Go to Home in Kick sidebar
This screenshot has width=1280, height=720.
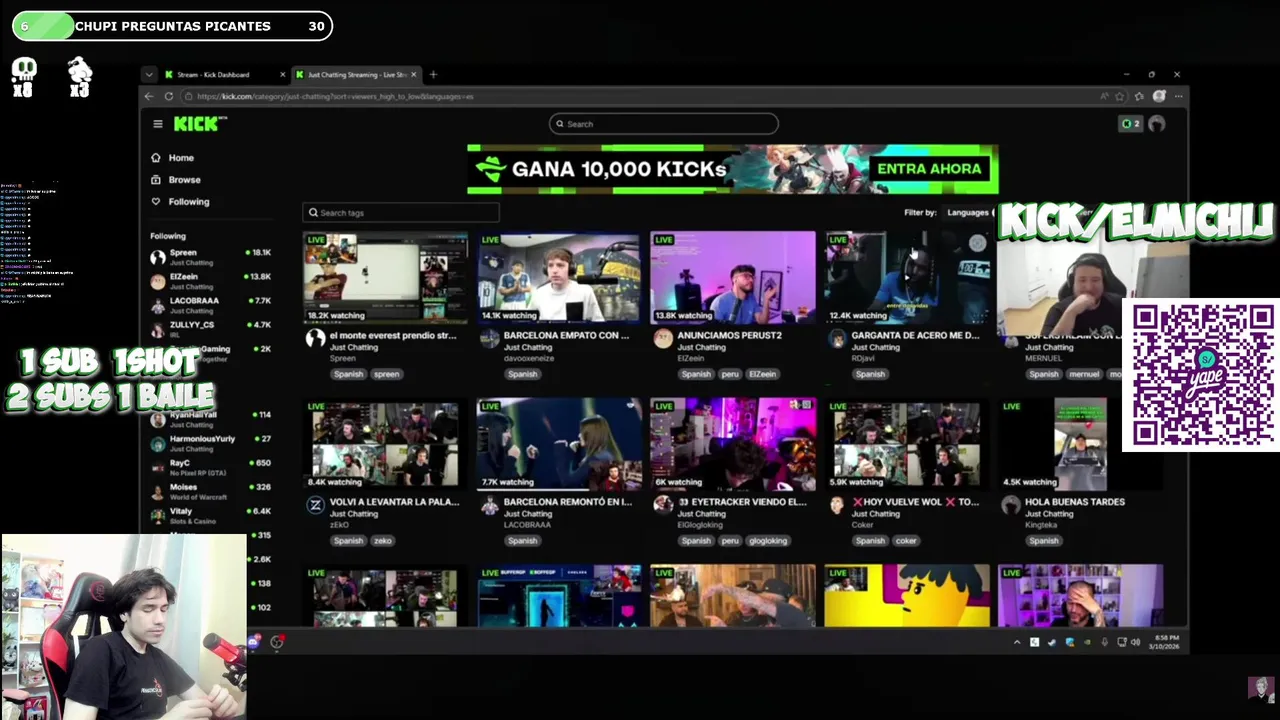[x=172, y=158]
